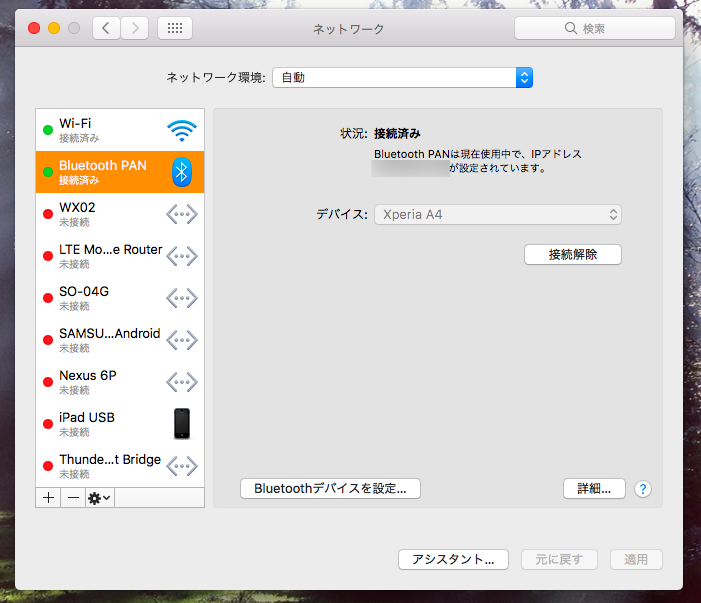The width and height of the screenshot is (701, 603).
Task: Click the remove service minus button
Action: click(73, 497)
